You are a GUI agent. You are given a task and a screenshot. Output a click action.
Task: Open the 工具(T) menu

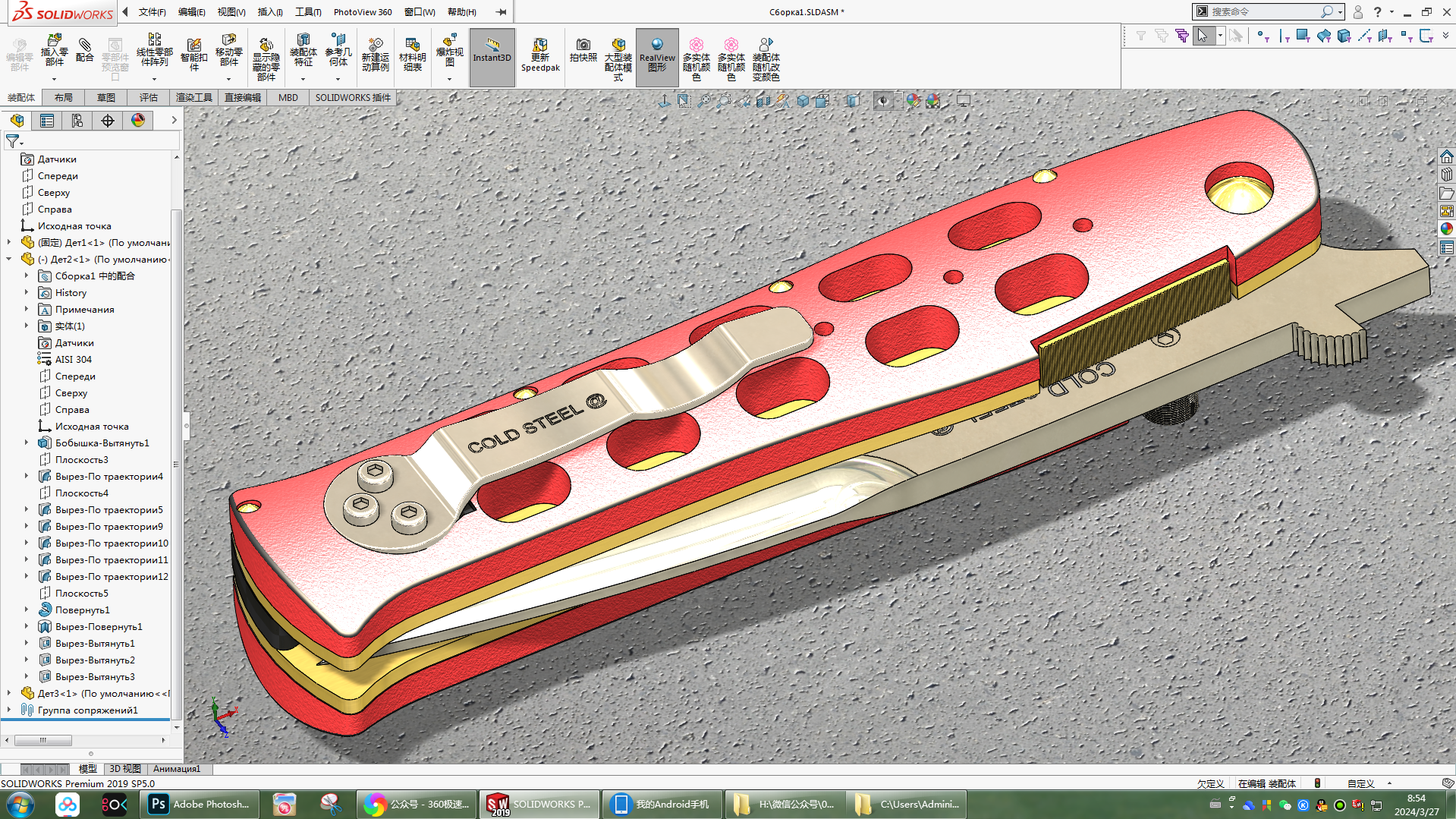308,12
